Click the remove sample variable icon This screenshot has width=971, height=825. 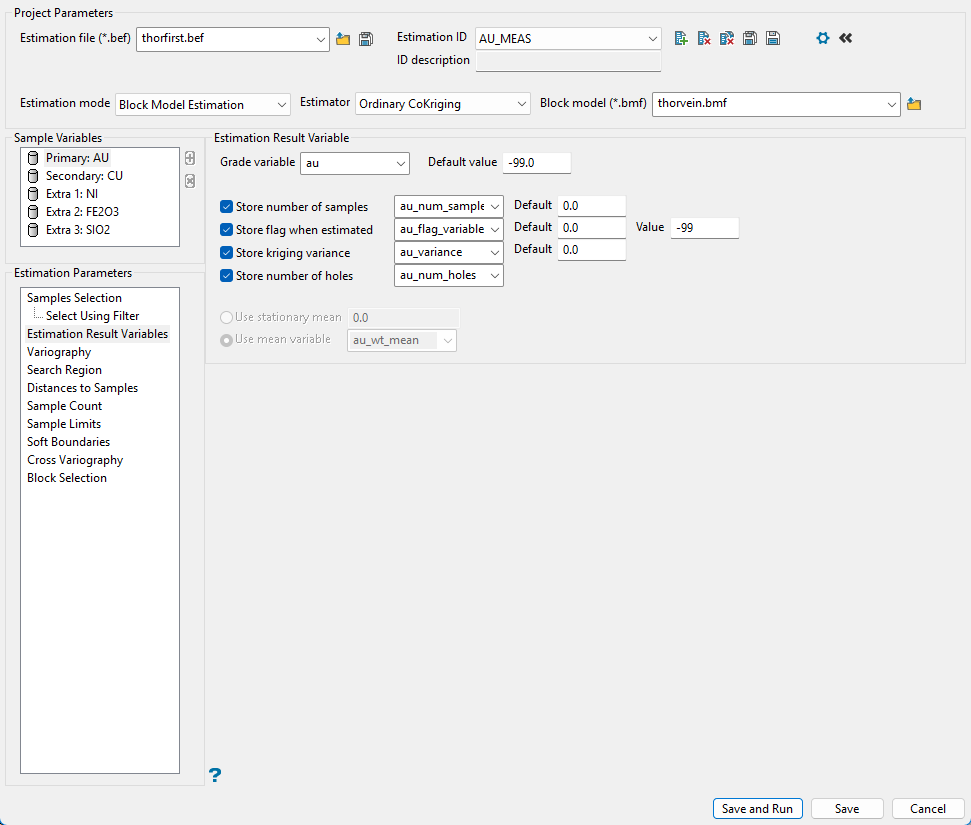pyautogui.click(x=190, y=181)
